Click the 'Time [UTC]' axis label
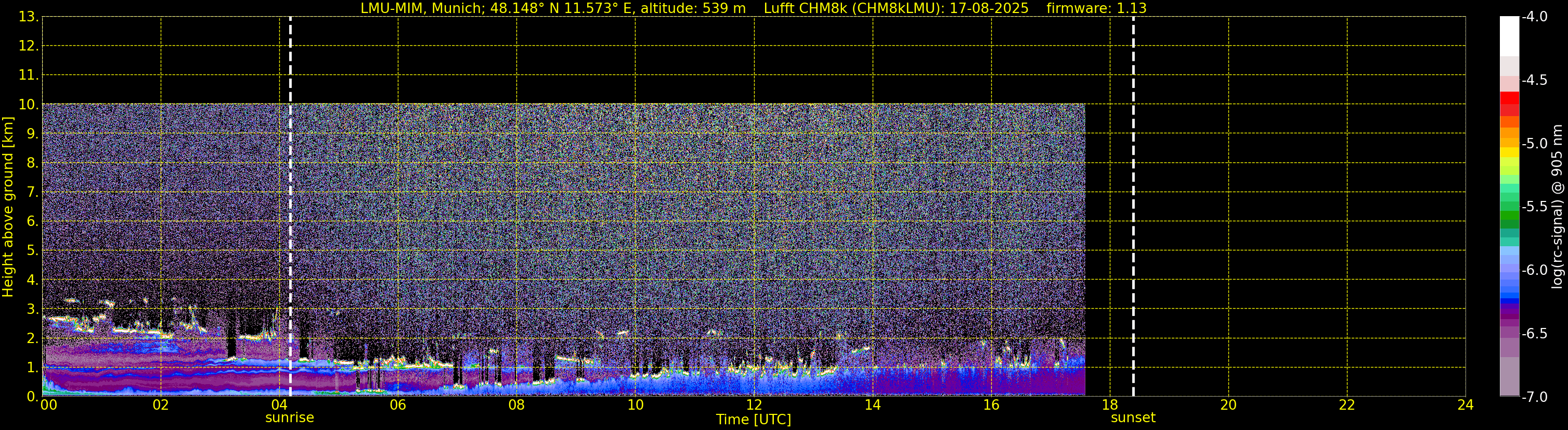1568x430 pixels. 754,420
